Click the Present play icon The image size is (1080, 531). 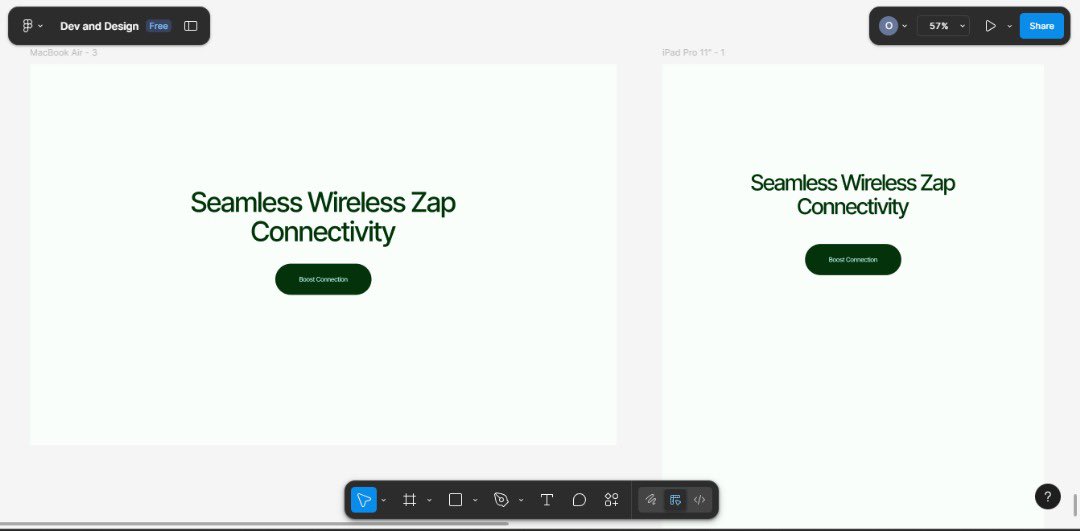click(990, 26)
